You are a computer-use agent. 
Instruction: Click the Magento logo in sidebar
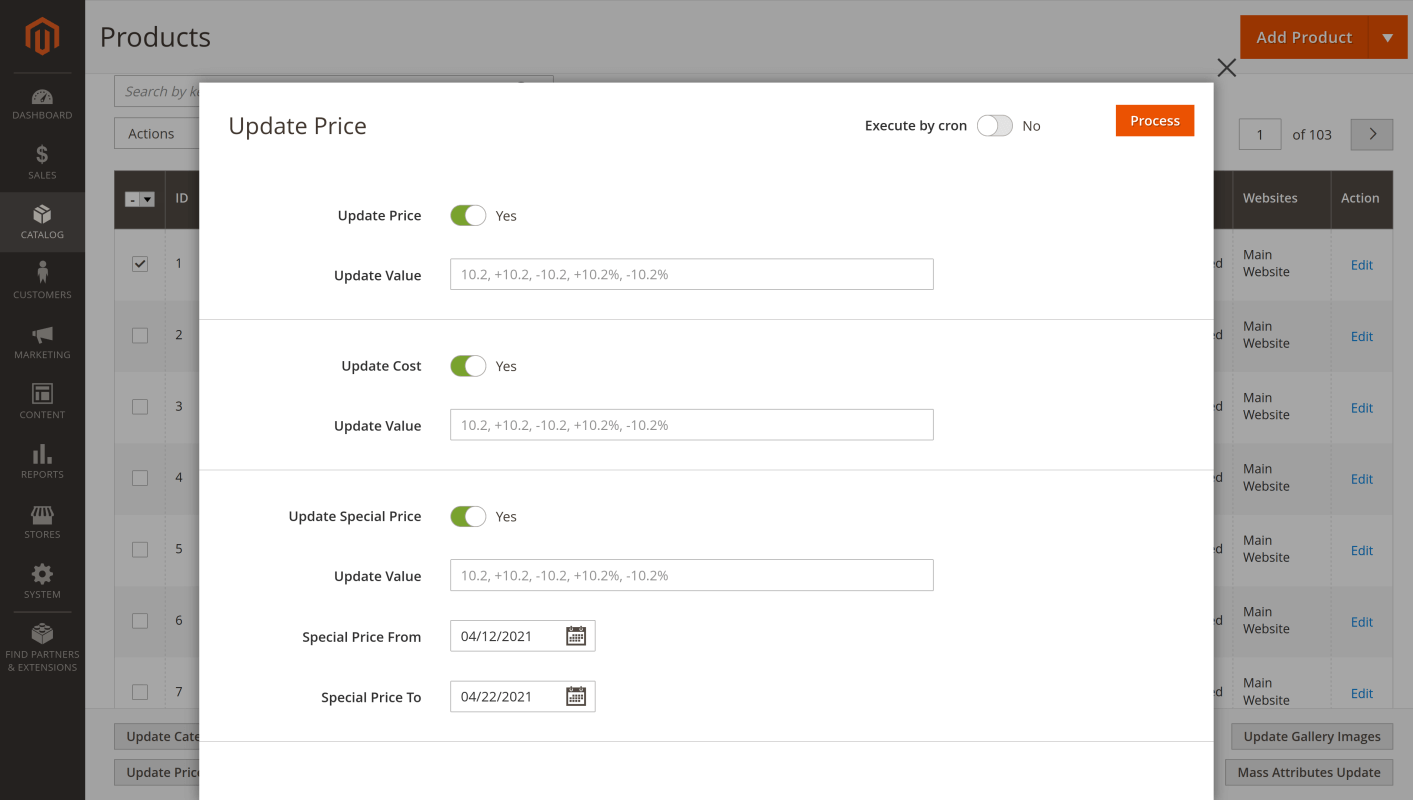point(41,36)
